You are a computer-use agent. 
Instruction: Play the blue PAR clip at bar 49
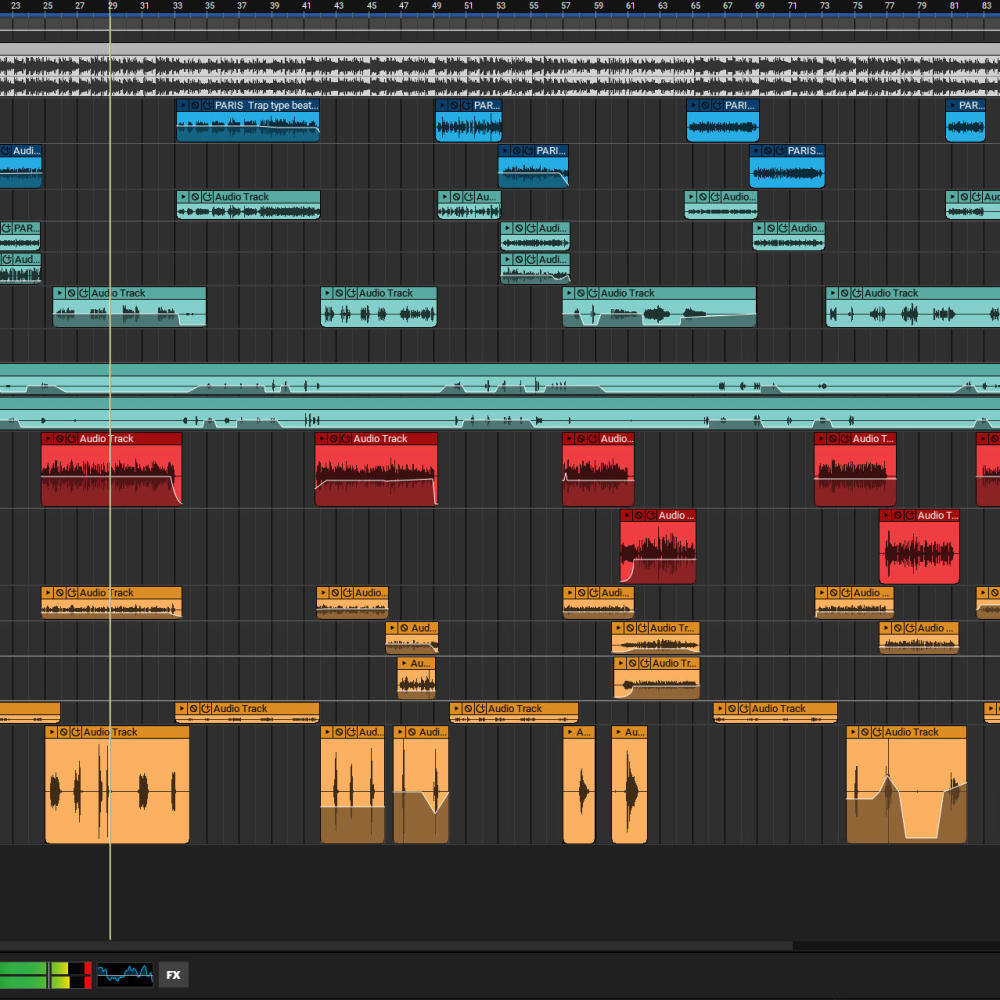(442, 105)
